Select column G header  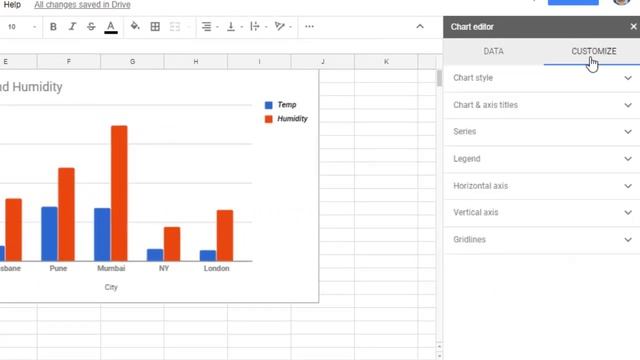point(132,62)
